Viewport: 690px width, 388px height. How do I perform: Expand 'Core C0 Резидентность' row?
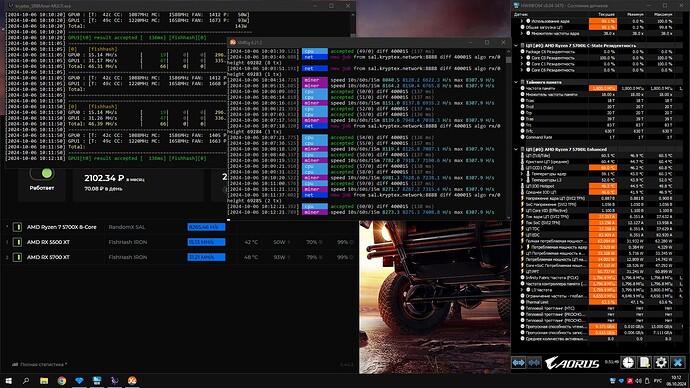pyautogui.click(x=522, y=58)
